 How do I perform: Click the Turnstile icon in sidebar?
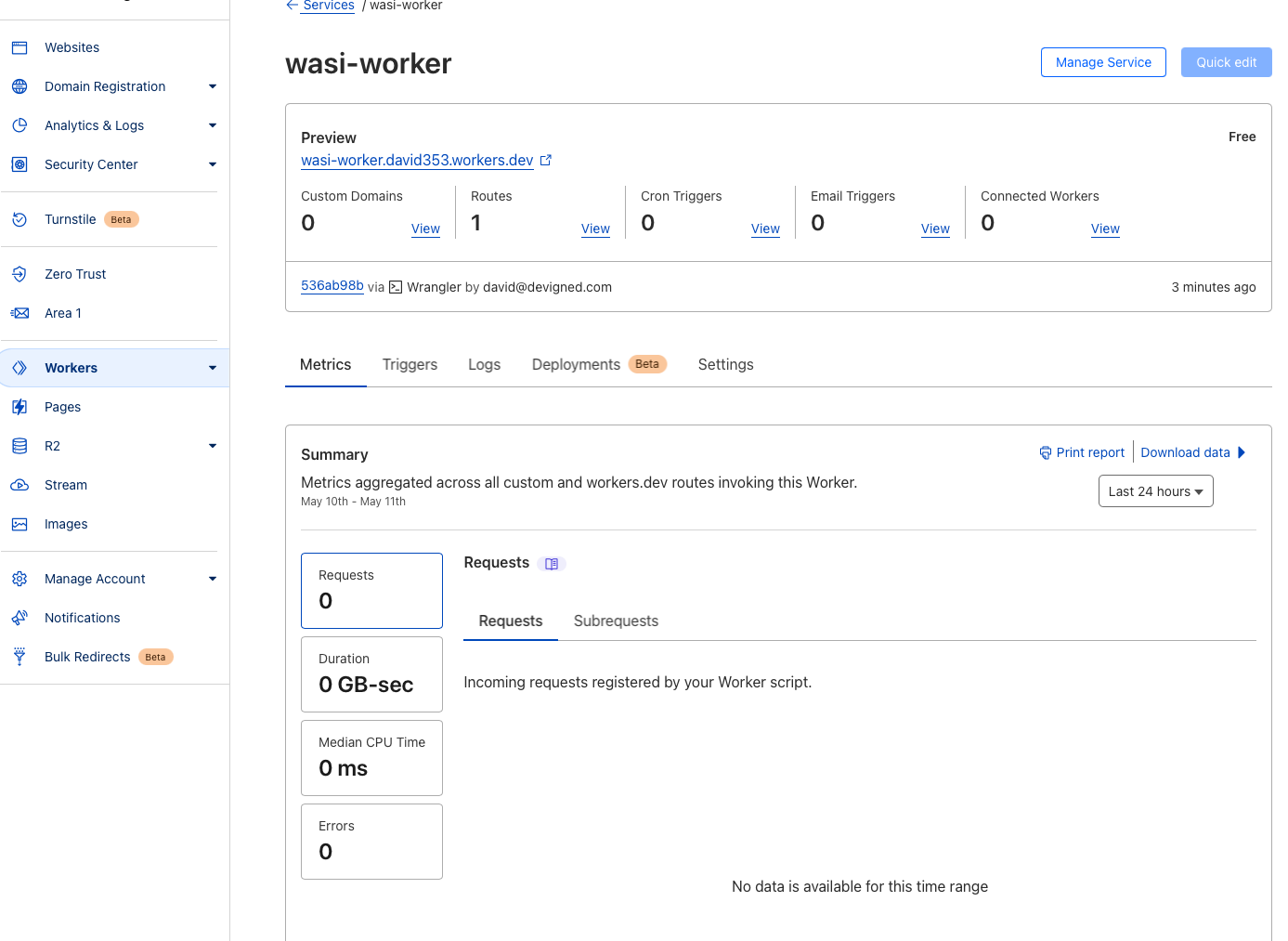coord(20,219)
